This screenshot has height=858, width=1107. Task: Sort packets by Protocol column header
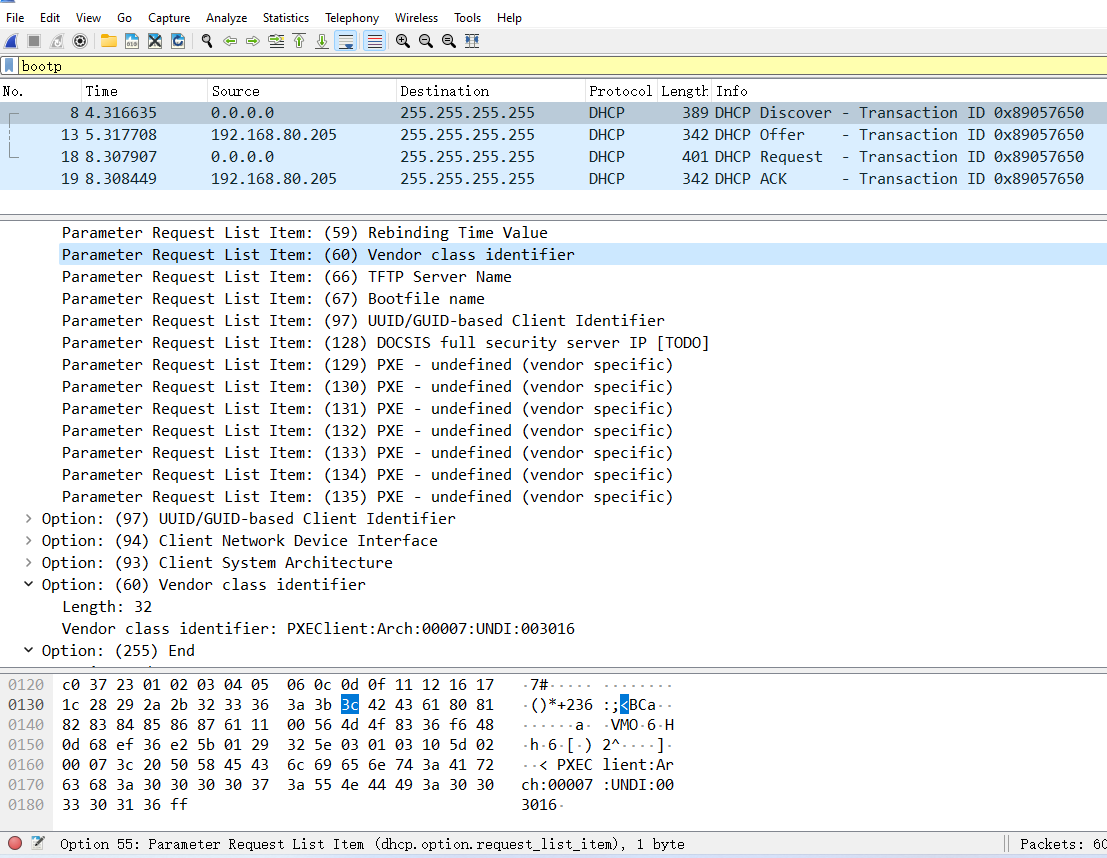[x=619, y=91]
